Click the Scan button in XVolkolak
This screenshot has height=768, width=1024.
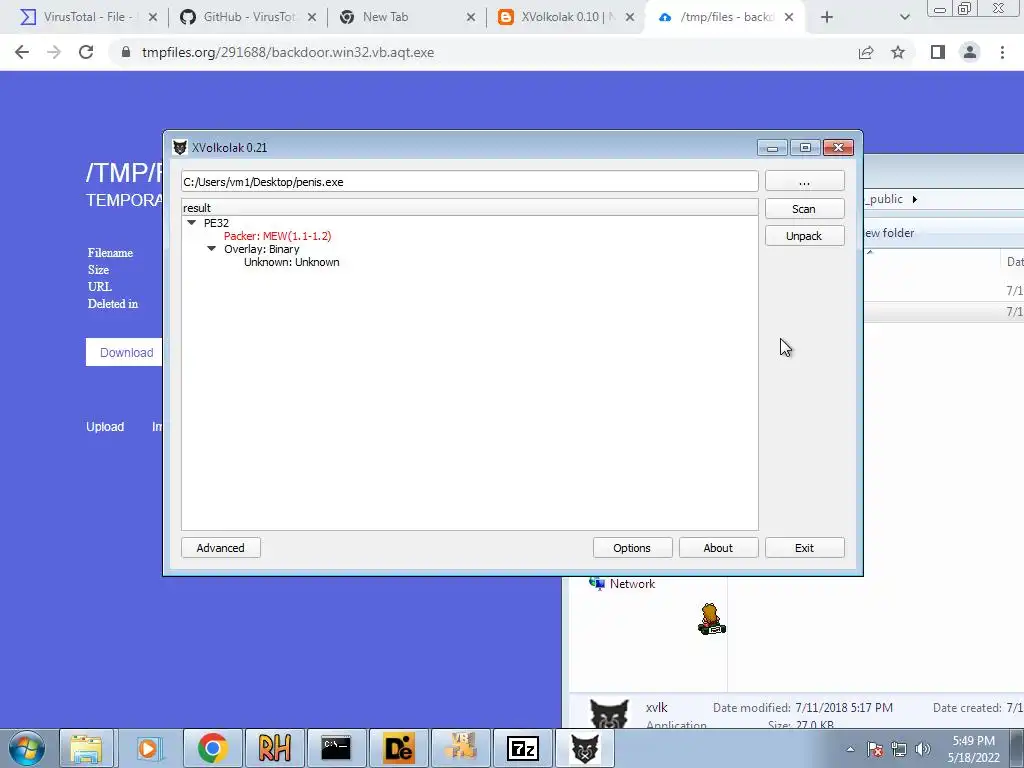(x=804, y=209)
